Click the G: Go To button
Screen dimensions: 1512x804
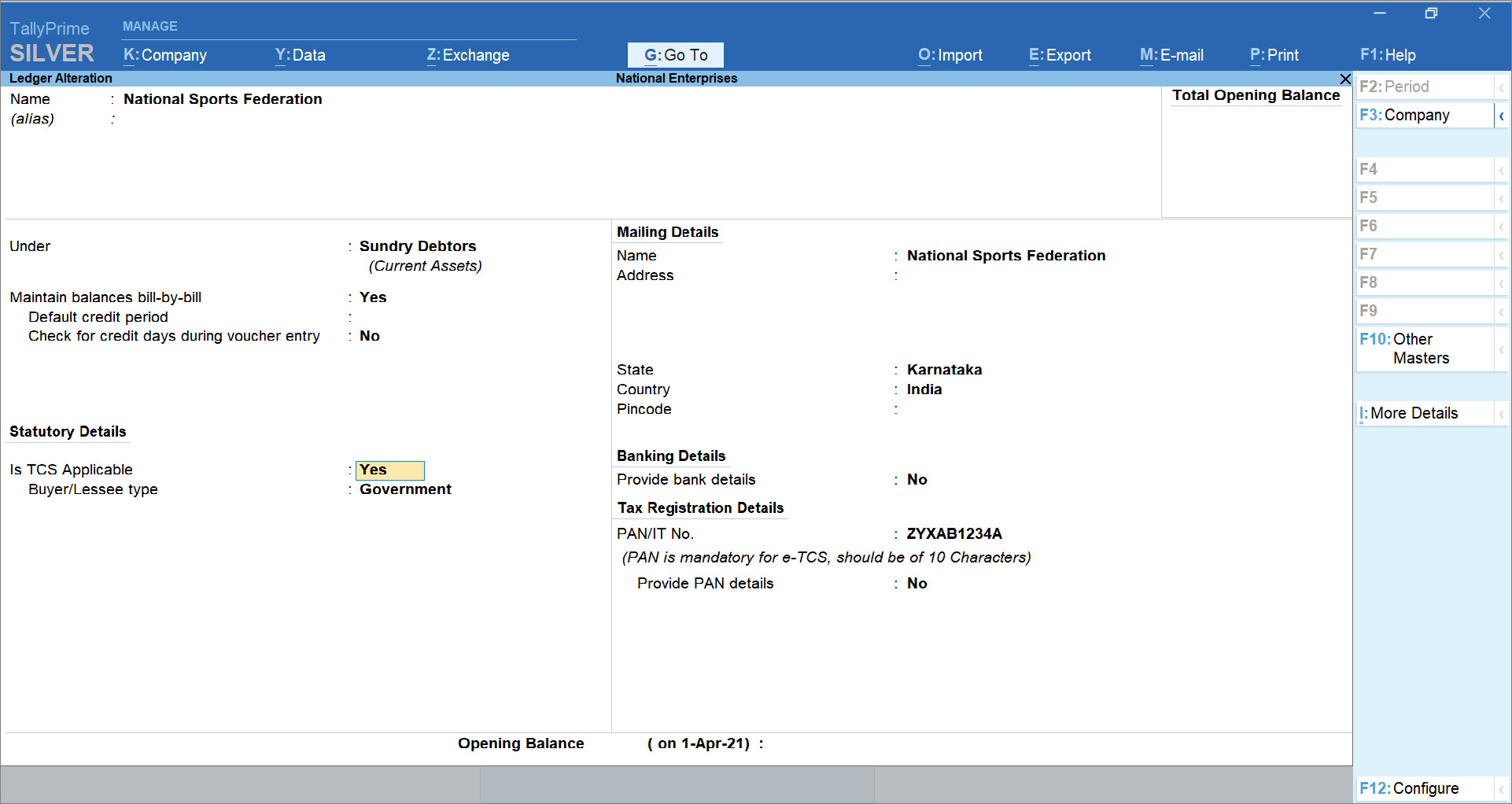tap(676, 55)
